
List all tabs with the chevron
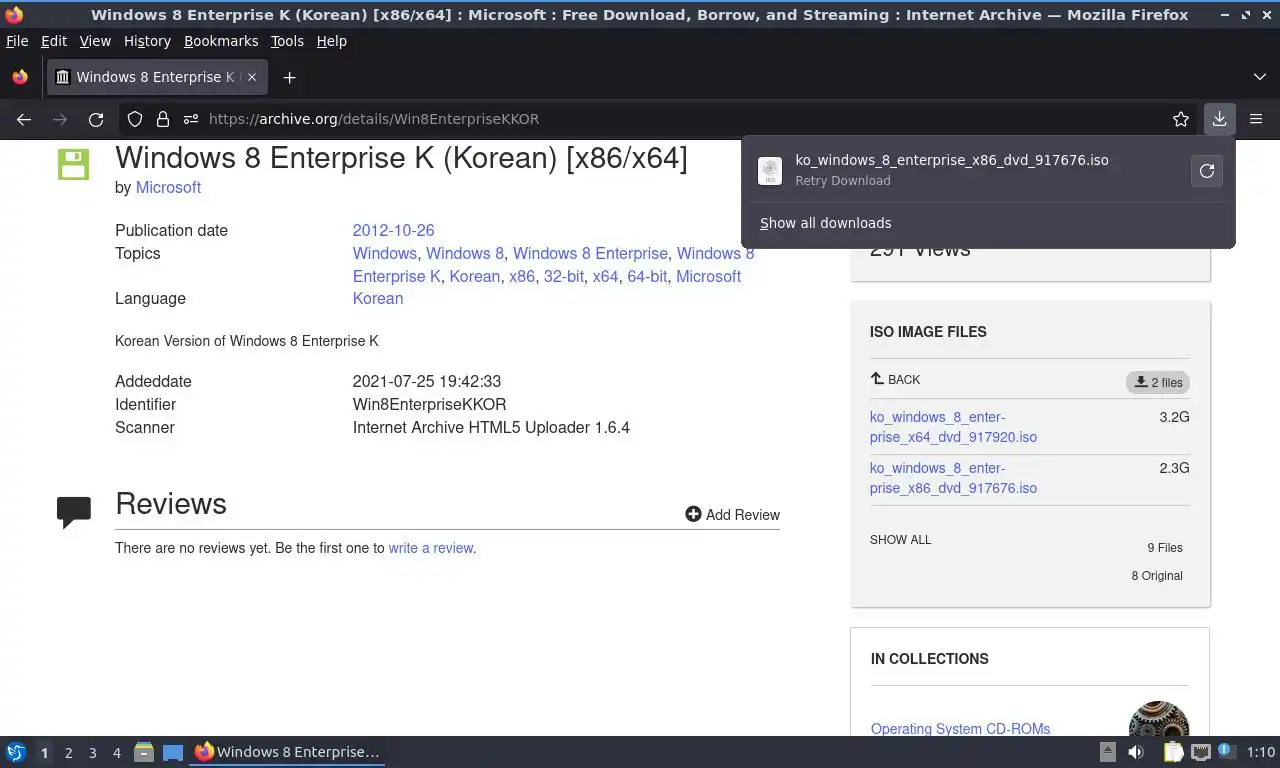click(x=1259, y=77)
